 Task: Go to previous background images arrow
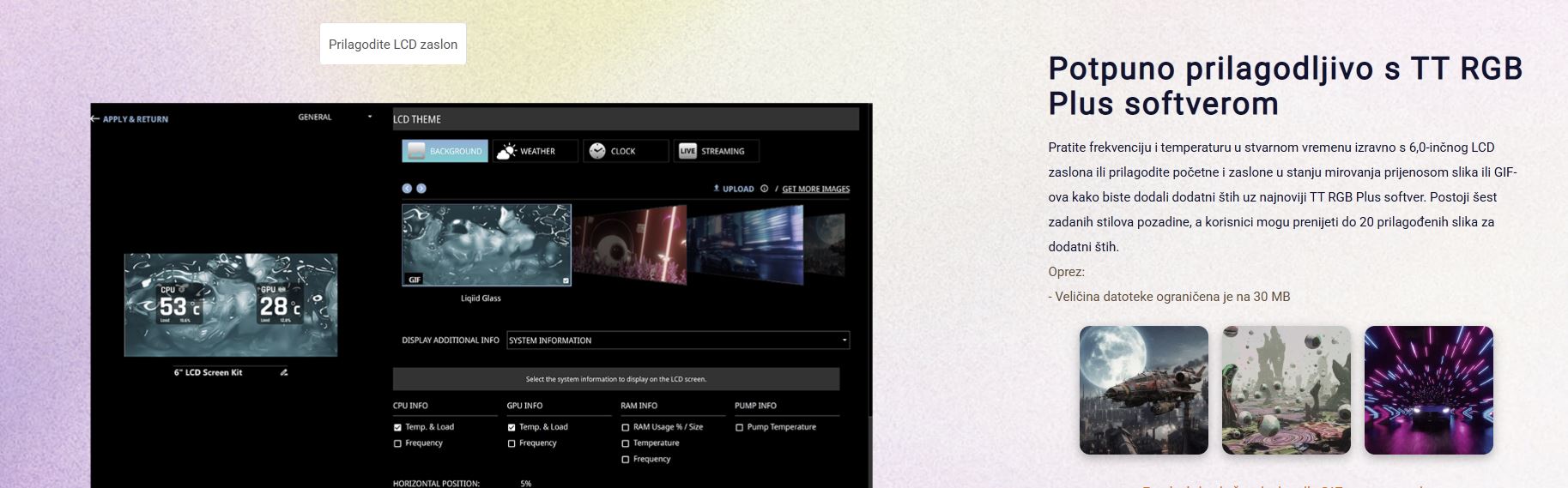pyautogui.click(x=407, y=189)
